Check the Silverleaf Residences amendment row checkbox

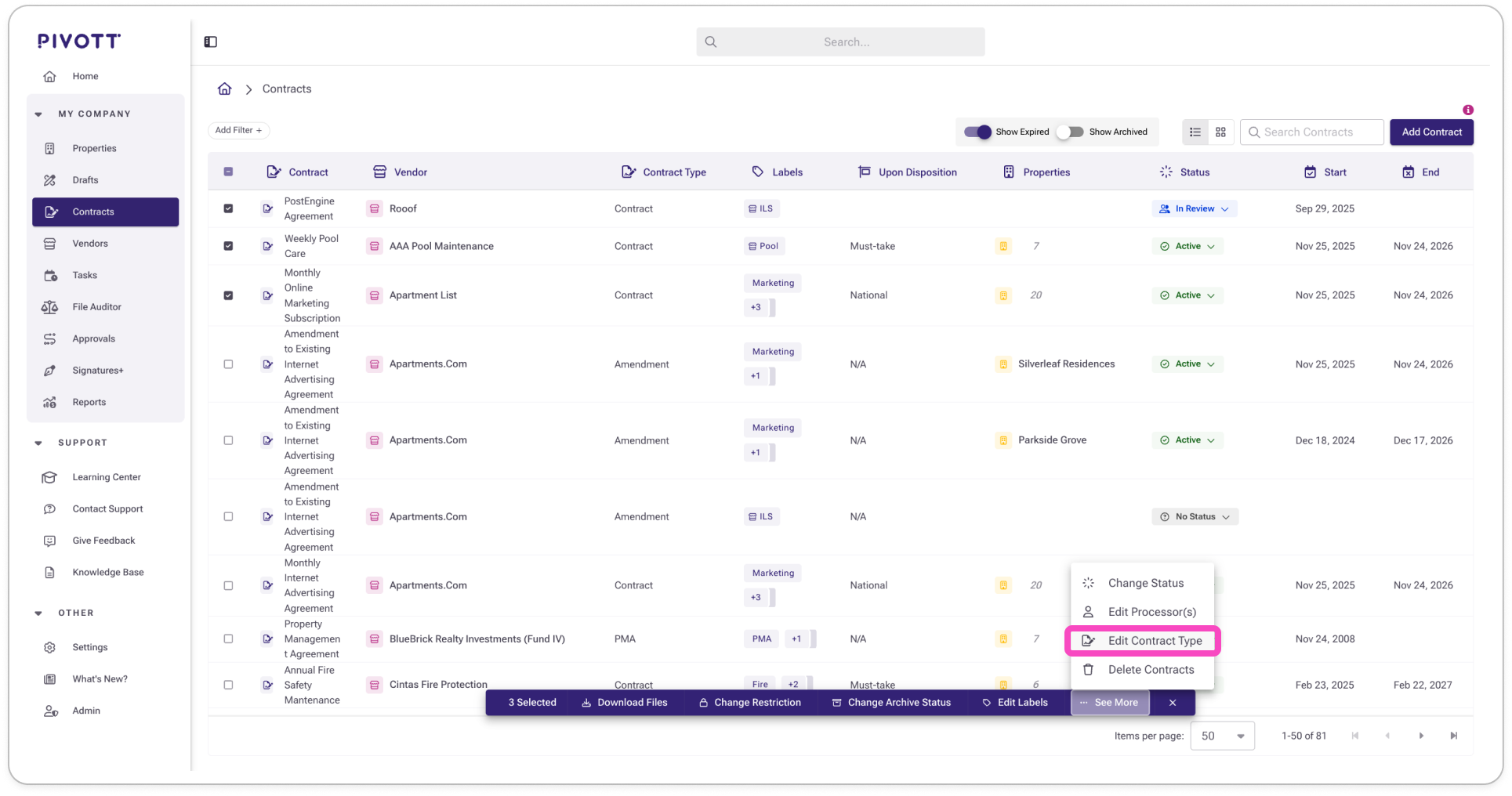point(228,364)
